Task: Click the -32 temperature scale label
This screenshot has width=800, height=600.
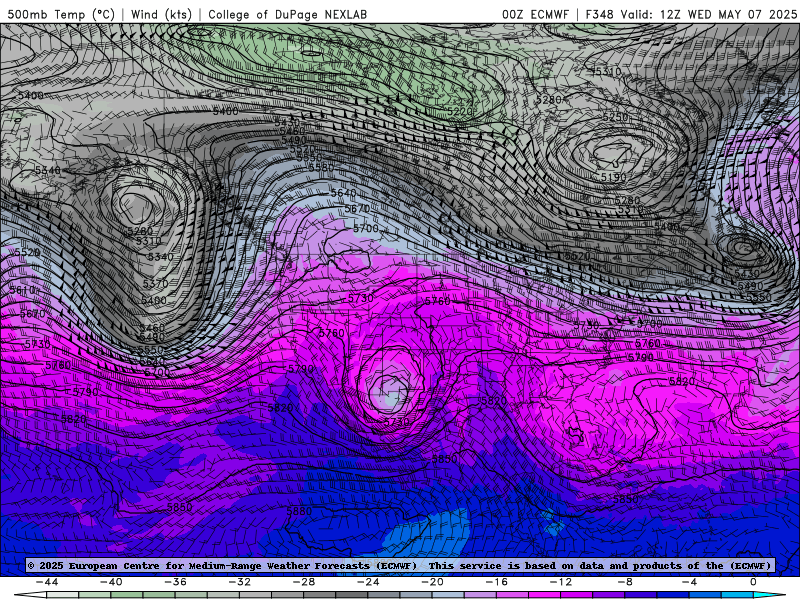Action: coord(240,582)
